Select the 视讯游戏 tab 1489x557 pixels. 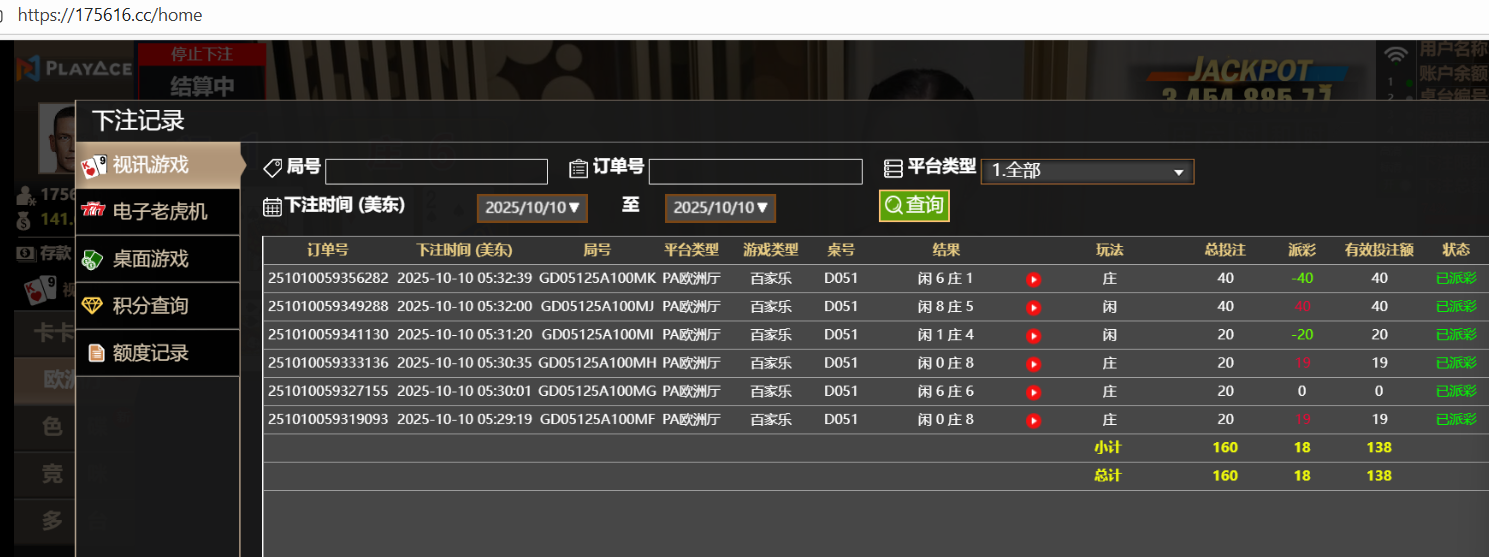[x=158, y=165]
